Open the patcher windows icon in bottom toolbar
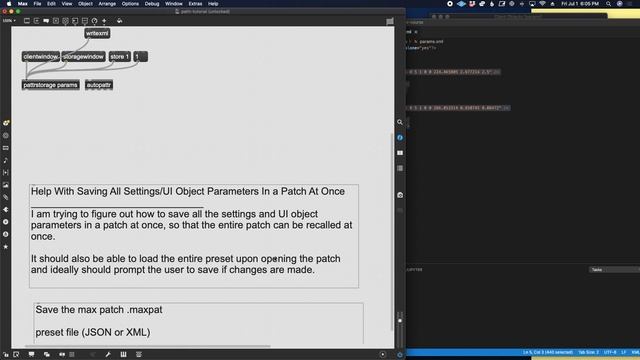This screenshot has height=360, width=640. pos(47,355)
